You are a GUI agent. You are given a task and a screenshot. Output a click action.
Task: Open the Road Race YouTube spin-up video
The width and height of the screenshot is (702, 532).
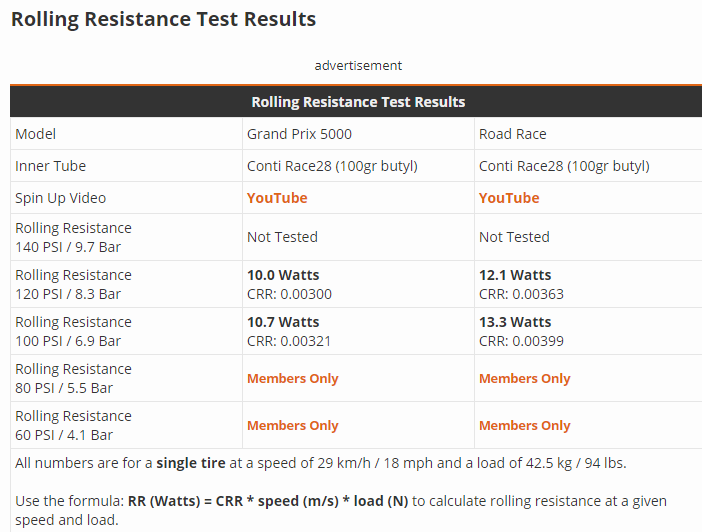click(x=509, y=198)
